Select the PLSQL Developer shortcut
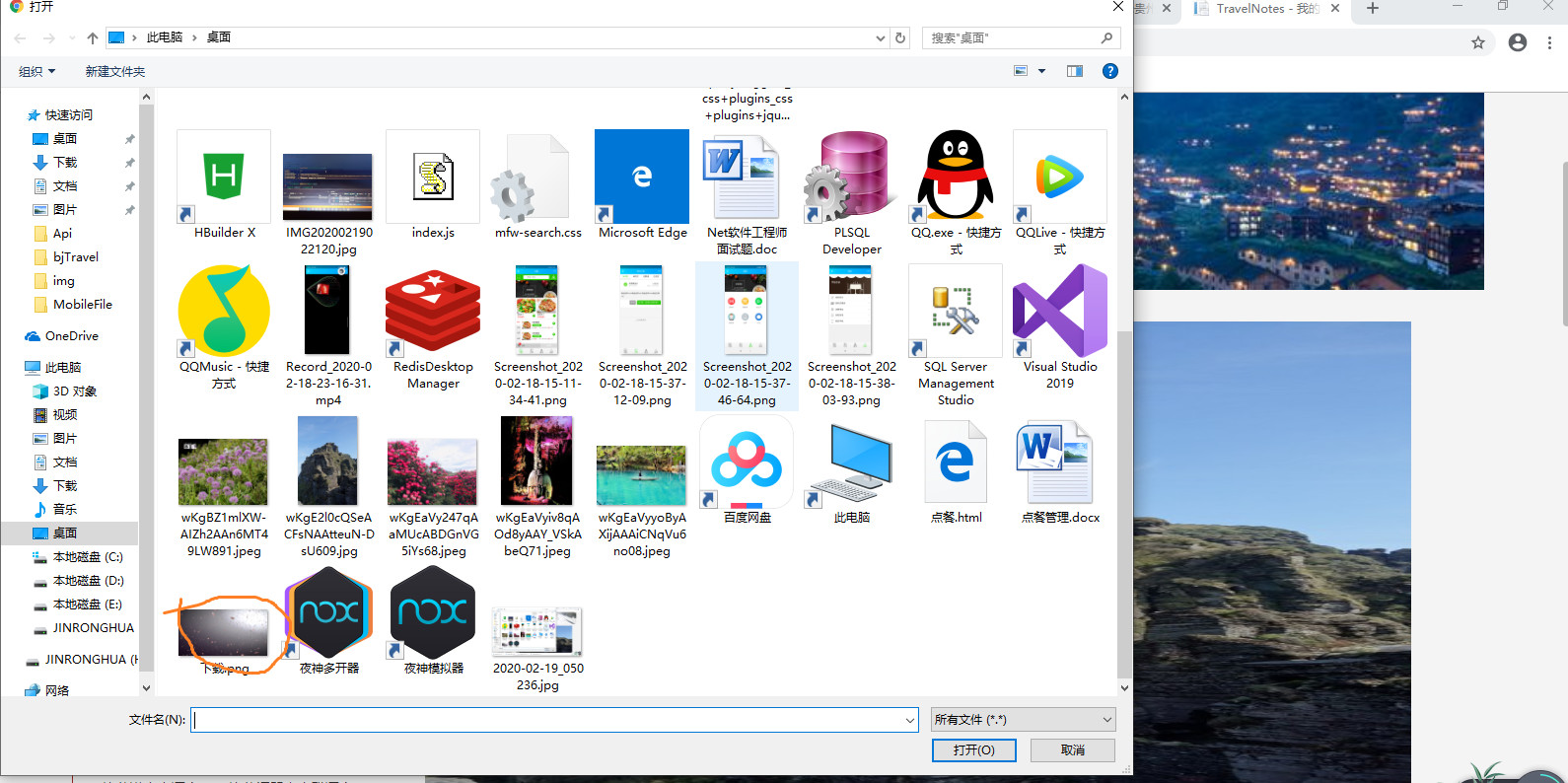 click(851, 177)
